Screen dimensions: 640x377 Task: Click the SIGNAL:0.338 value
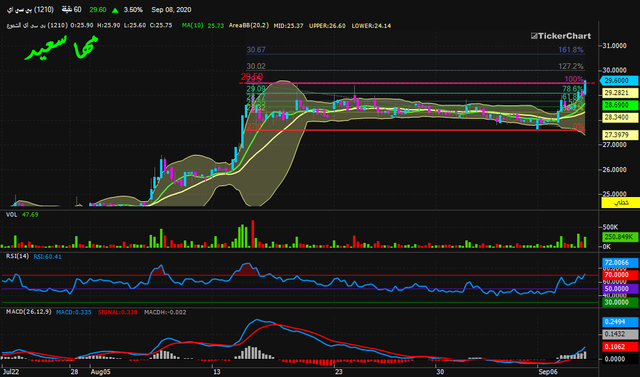[118, 312]
